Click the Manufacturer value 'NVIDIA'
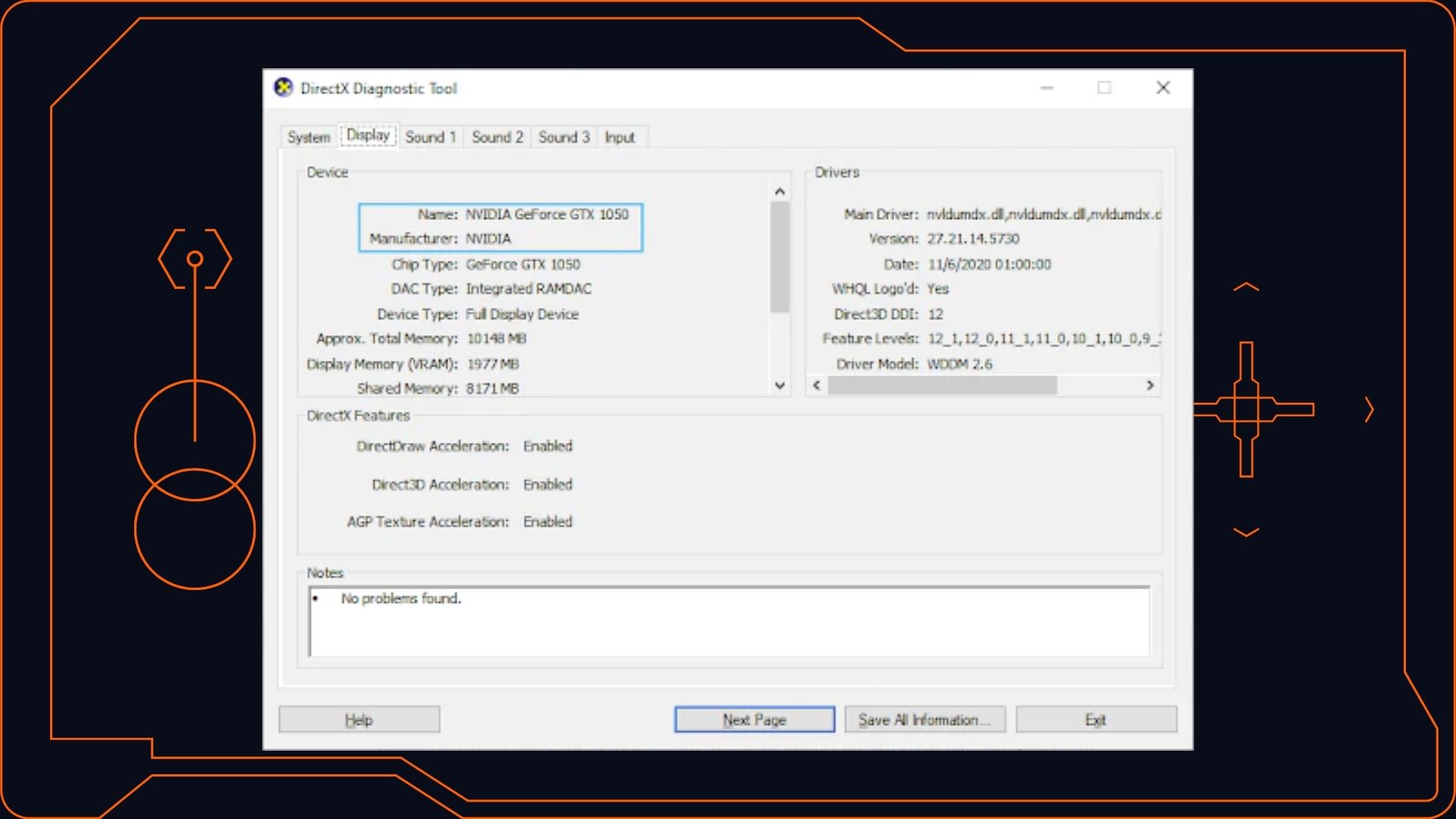This screenshot has height=819, width=1456. (488, 239)
